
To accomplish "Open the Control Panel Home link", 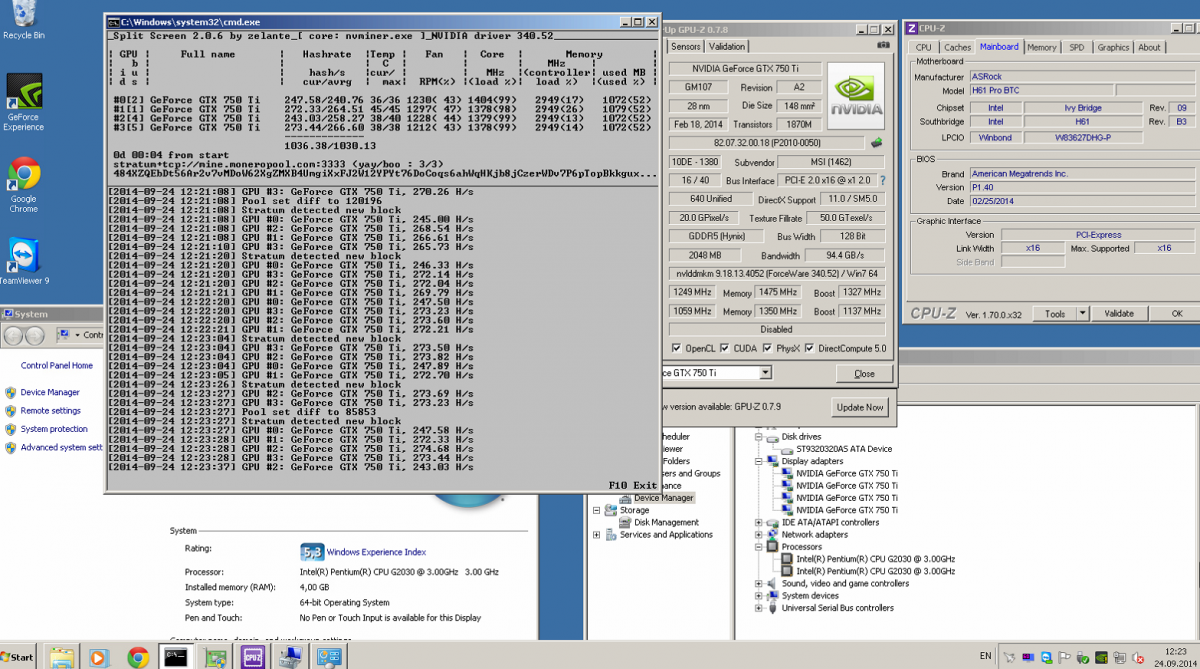I will click(x=57, y=366).
